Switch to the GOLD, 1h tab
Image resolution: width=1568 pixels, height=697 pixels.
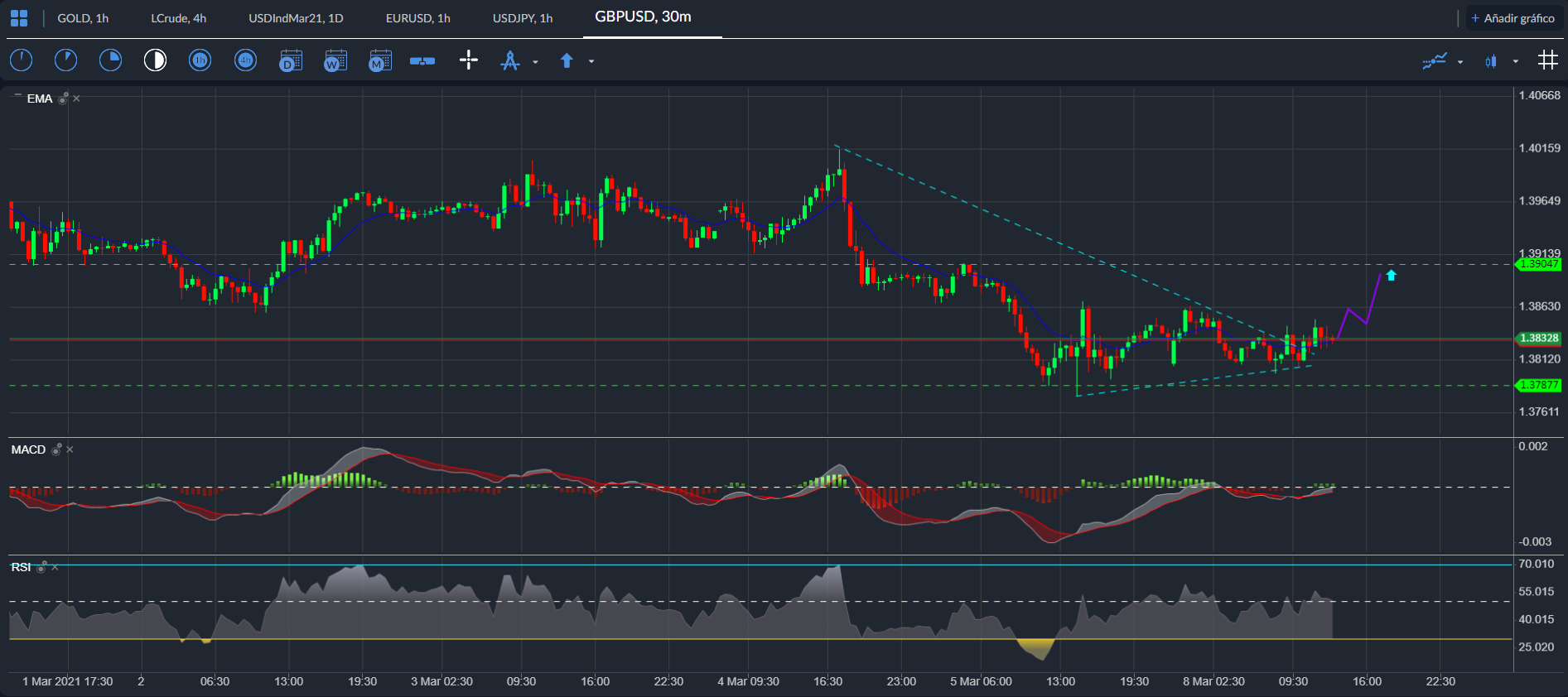click(83, 18)
